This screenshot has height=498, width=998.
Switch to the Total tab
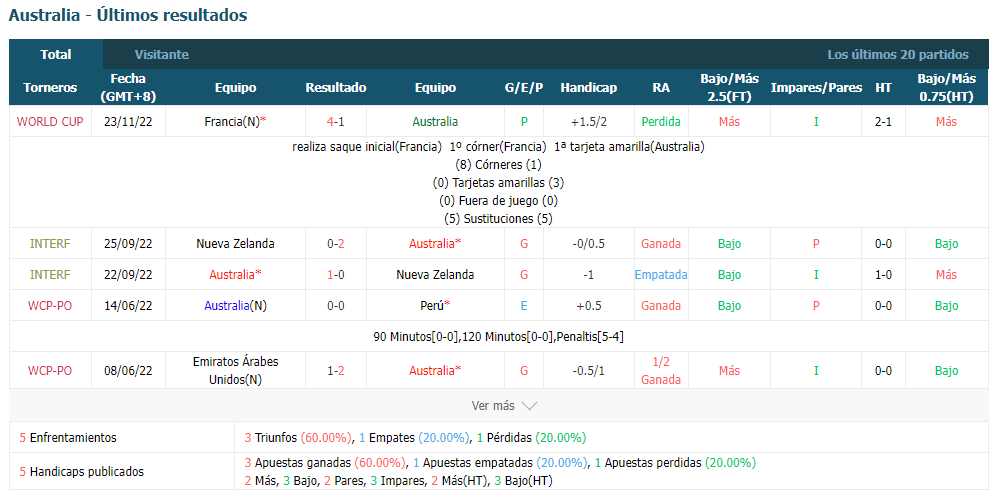pos(56,55)
